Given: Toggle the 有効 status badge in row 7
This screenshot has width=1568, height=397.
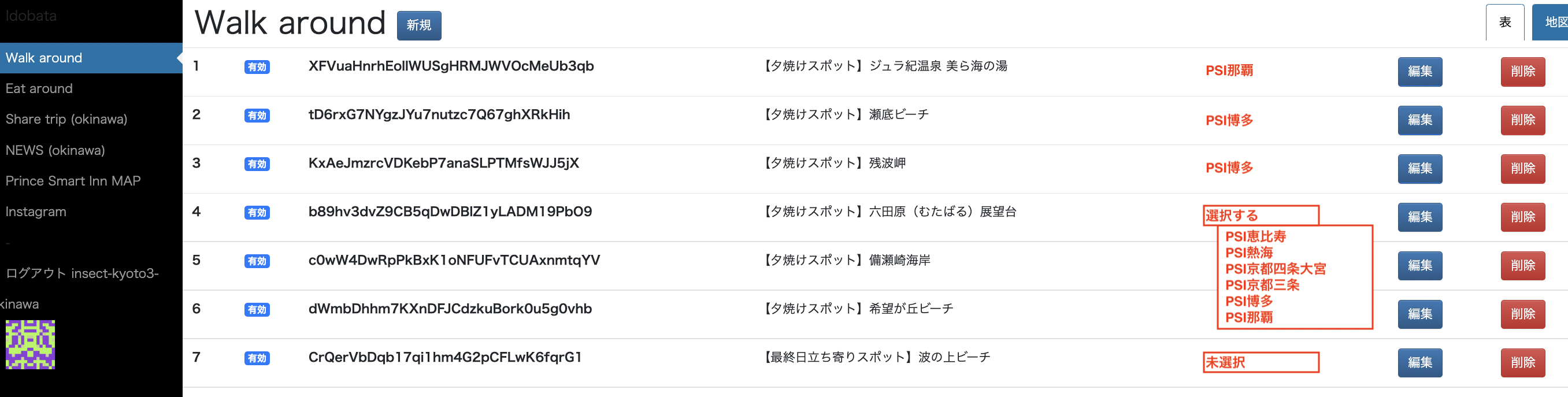Looking at the screenshot, I should [257, 358].
